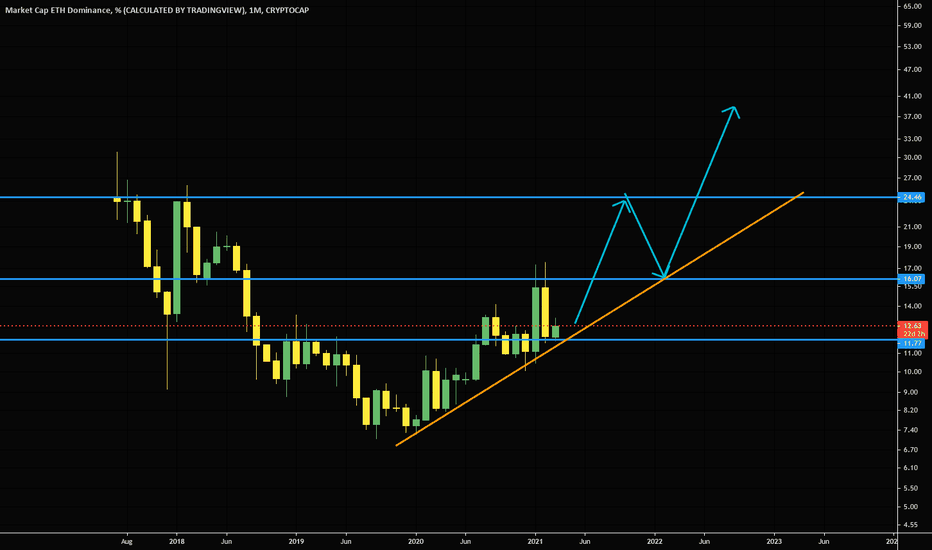Select the blue 16.07 price label
932x550 pixels.
click(x=912, y=279)
